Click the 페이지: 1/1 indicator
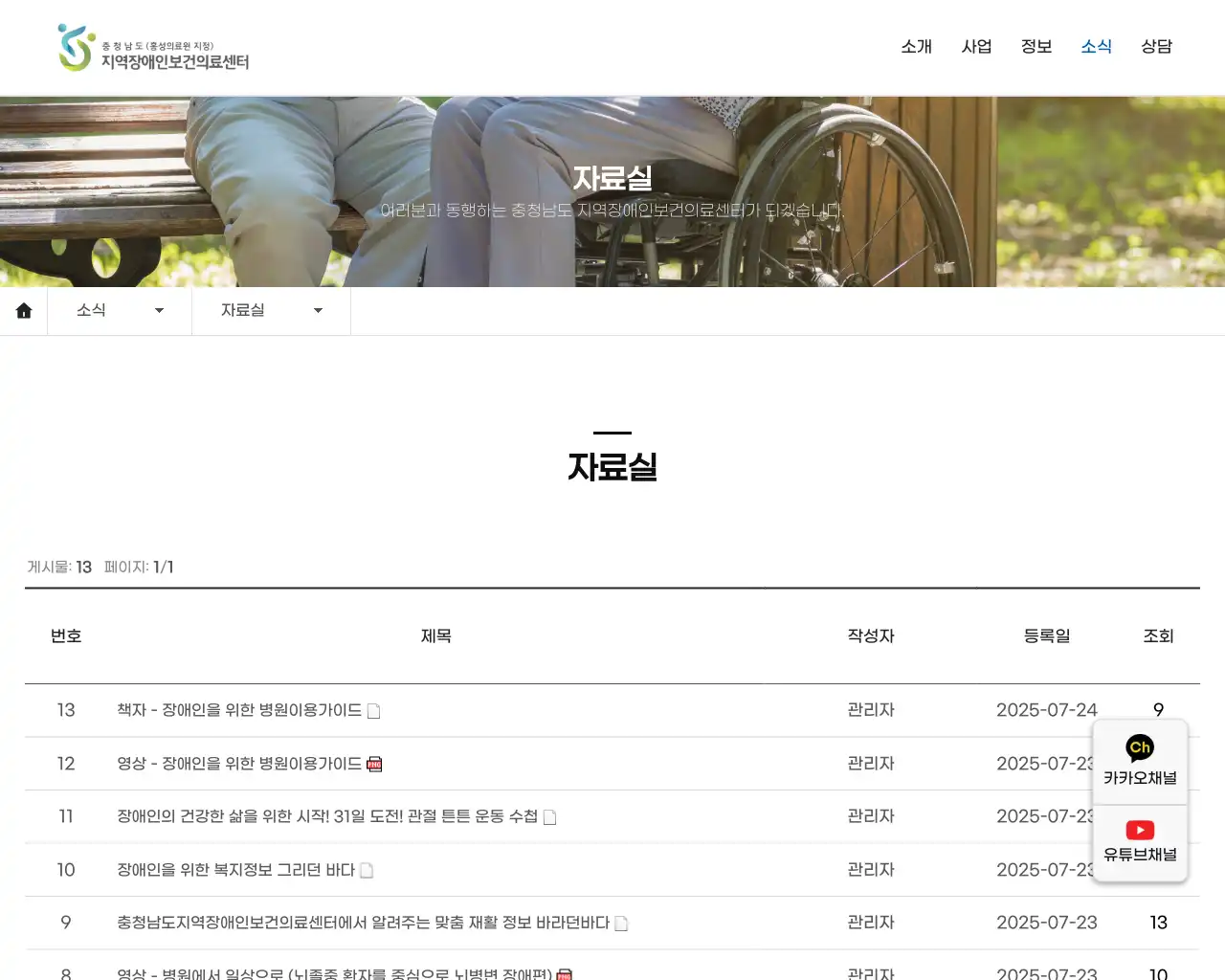The image size is (1225, 980). (139, 568)
